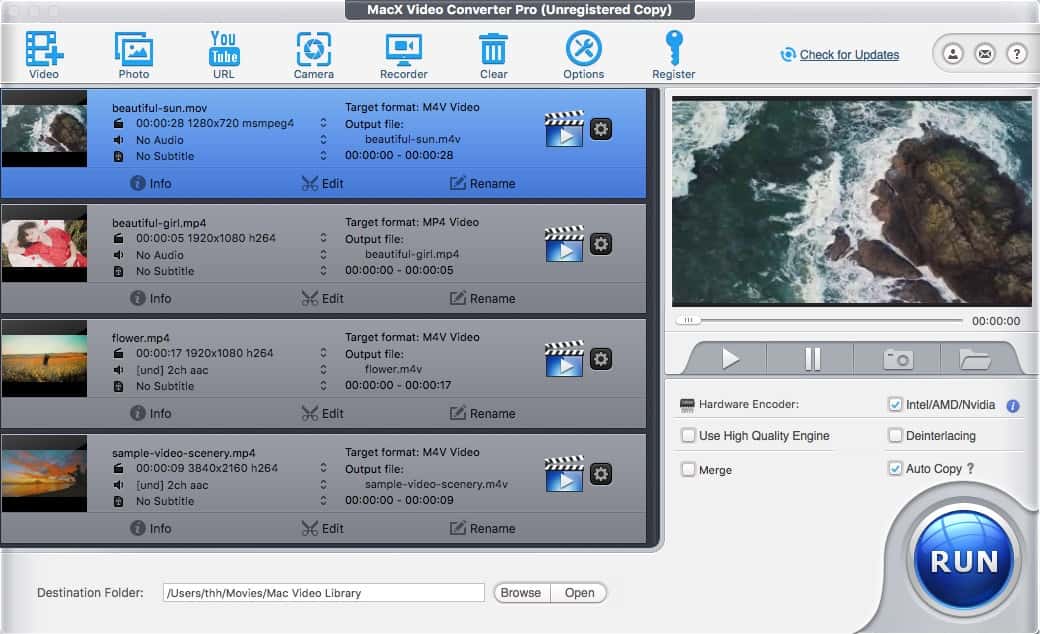Screen dimensions: 1040x634
Task: Open the YouTube URL downloader
Action: point(223,50)
